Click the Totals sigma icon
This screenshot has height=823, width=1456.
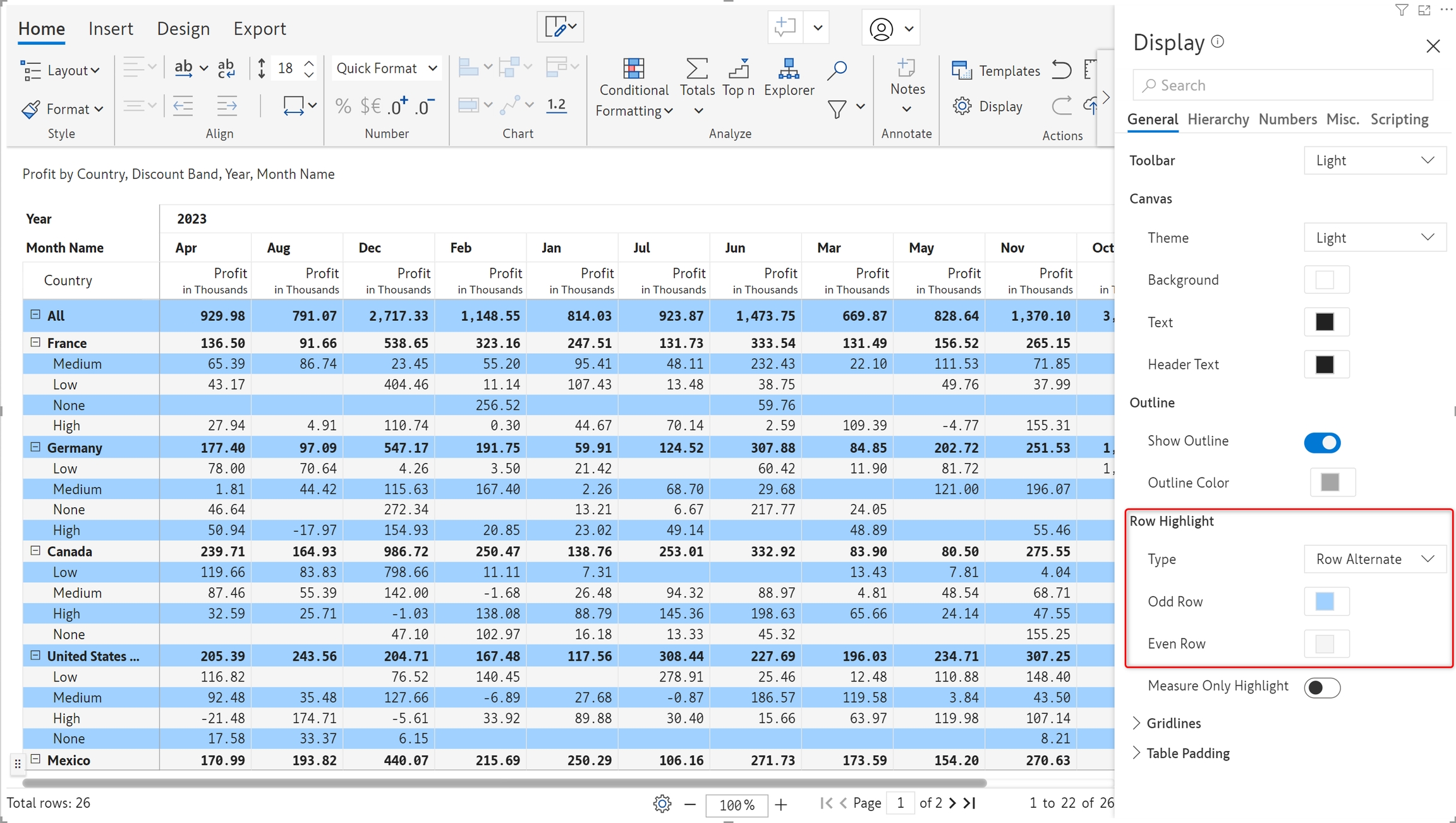696,69
